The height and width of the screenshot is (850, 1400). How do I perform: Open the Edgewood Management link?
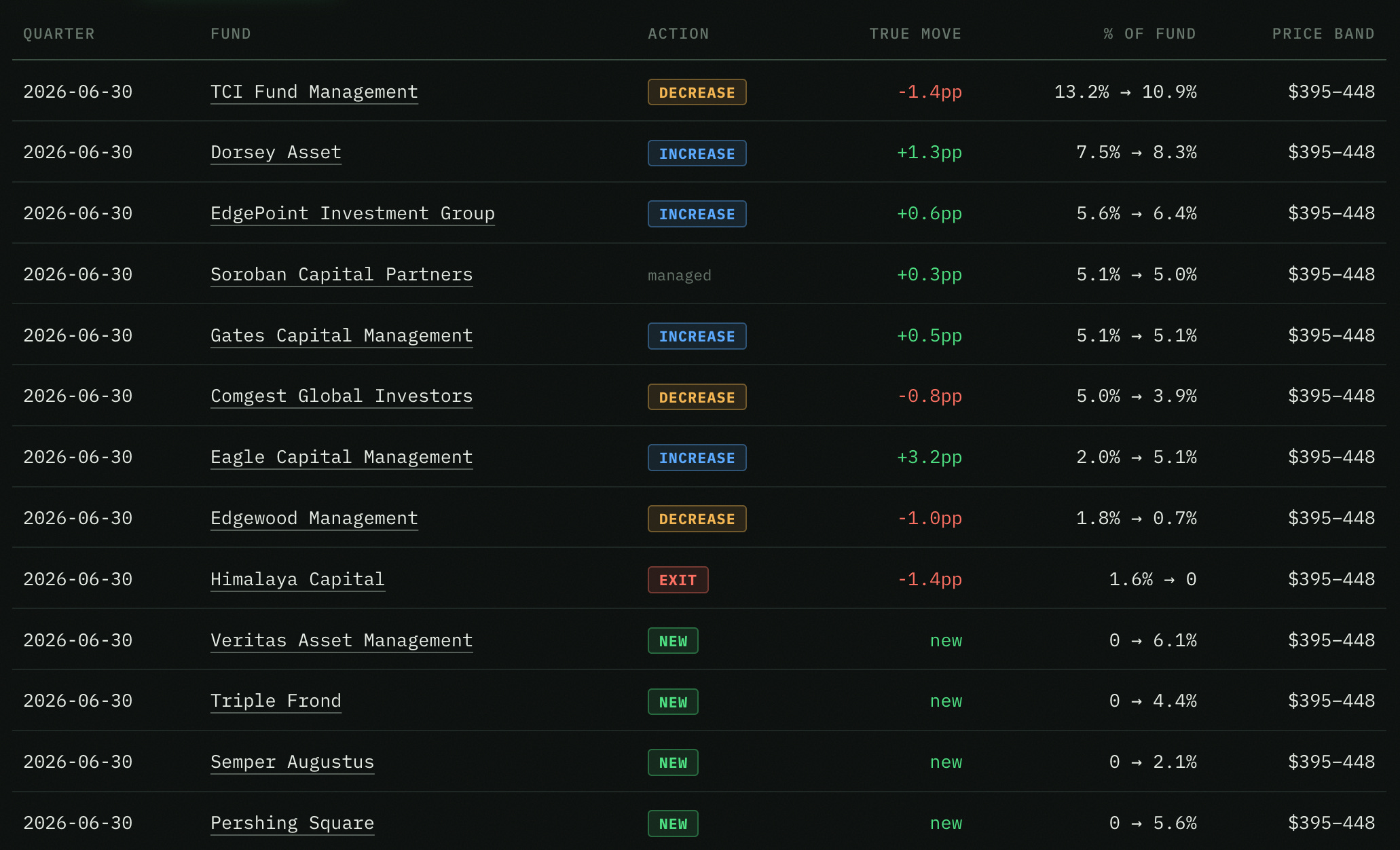tap(314, 518)
